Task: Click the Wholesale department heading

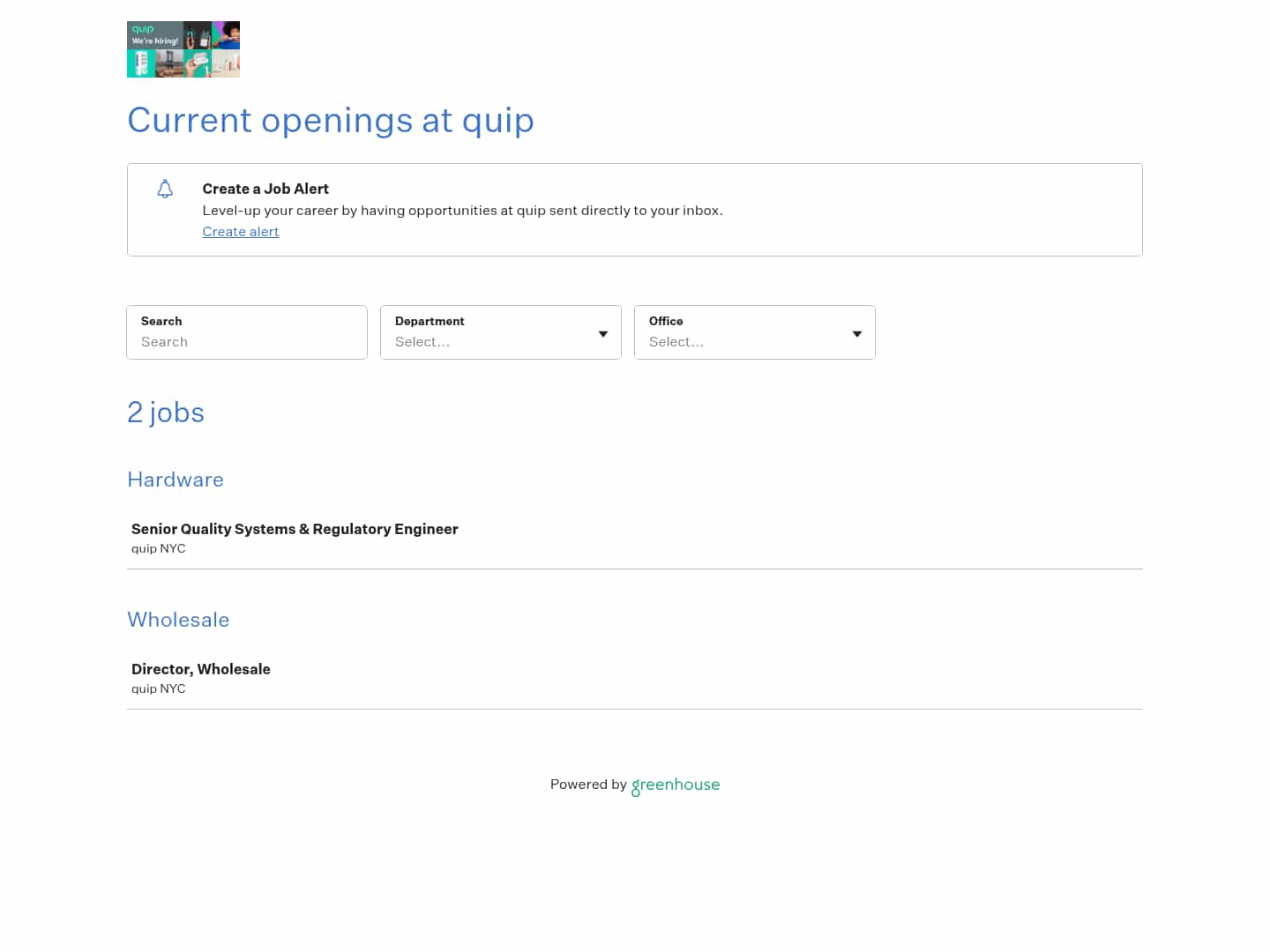Action: coord(178,620)
